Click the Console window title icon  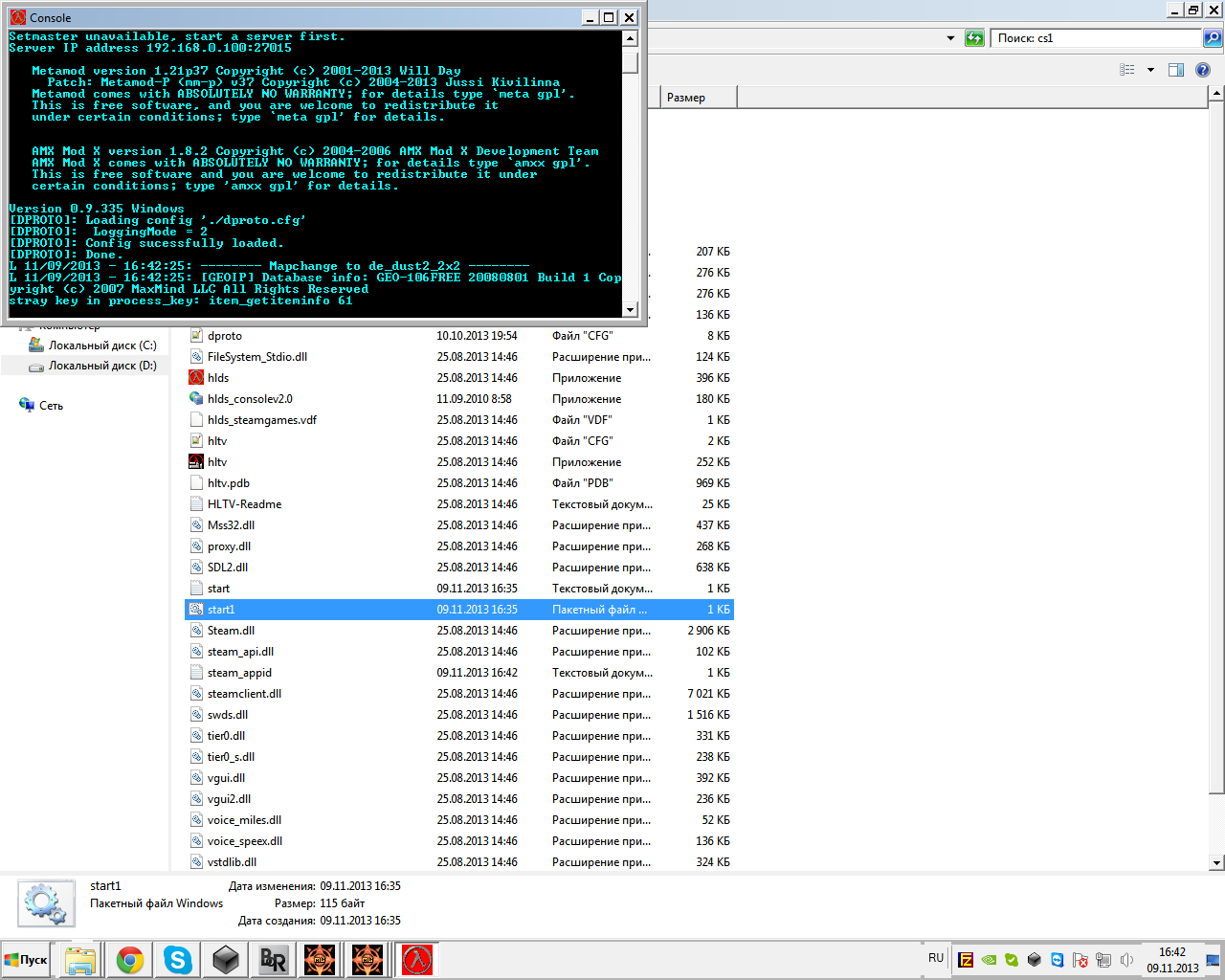(x=18, y=17)
